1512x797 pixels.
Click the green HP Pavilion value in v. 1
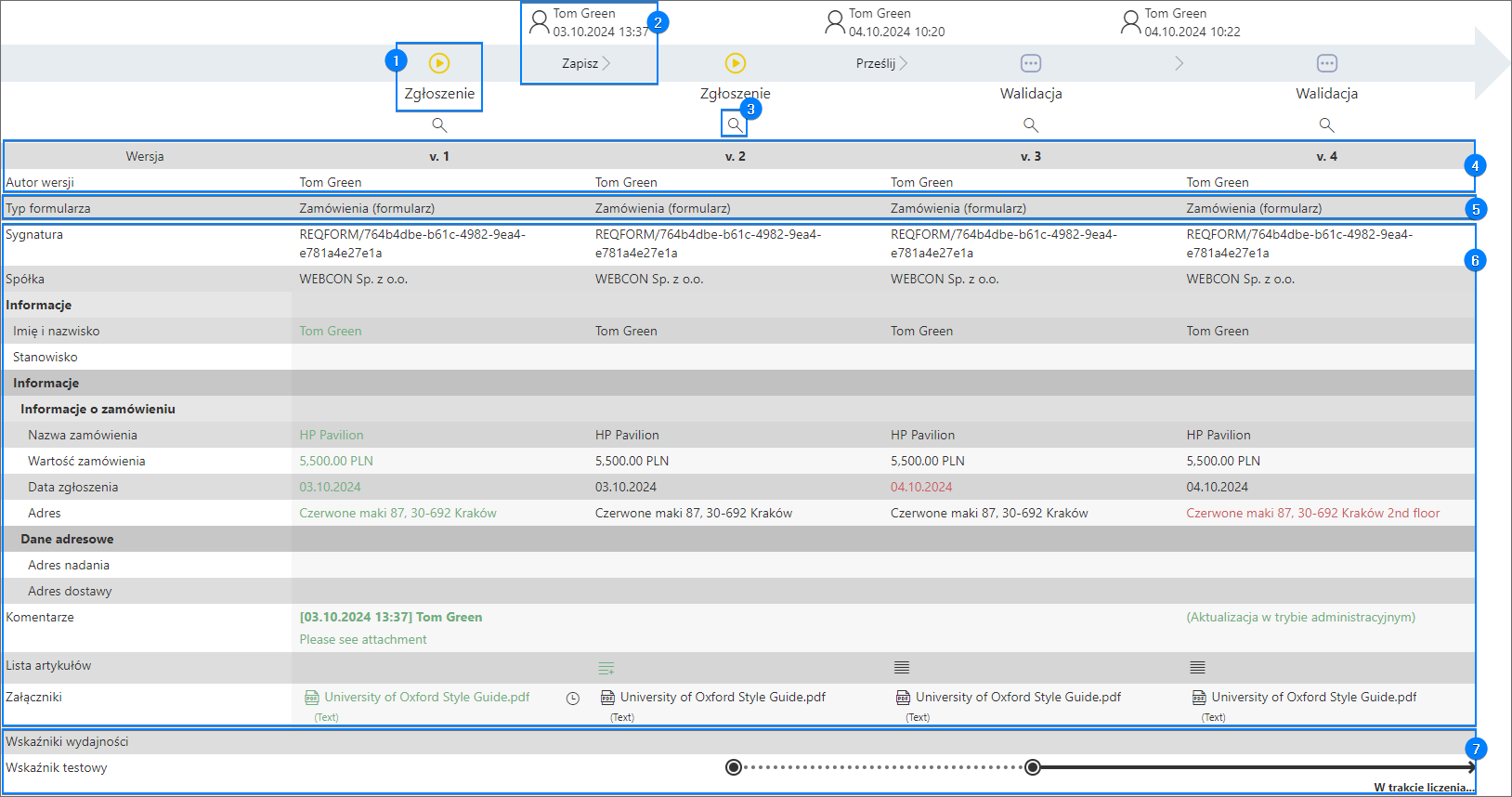[x=332, y=435]
